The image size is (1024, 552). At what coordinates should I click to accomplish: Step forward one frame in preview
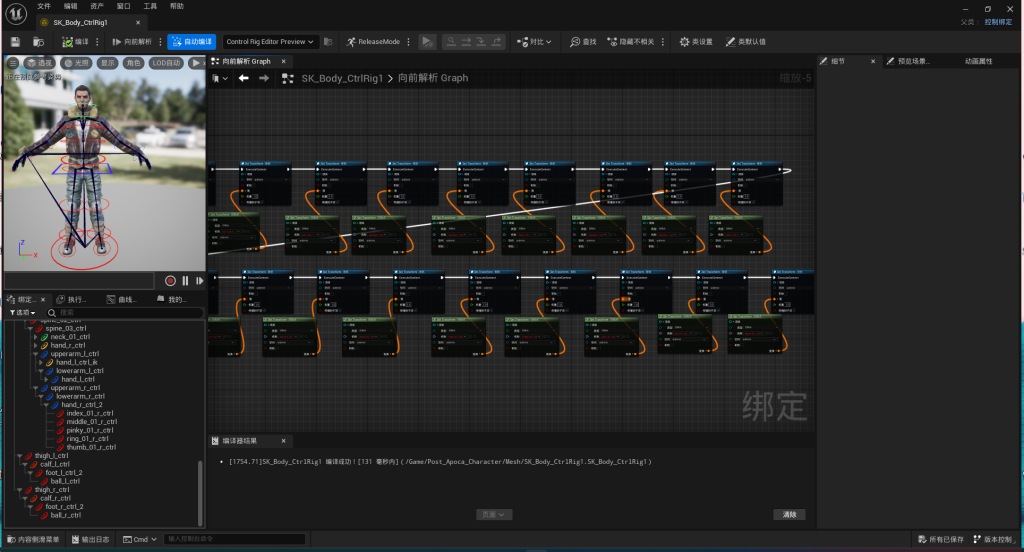(199, 281)
